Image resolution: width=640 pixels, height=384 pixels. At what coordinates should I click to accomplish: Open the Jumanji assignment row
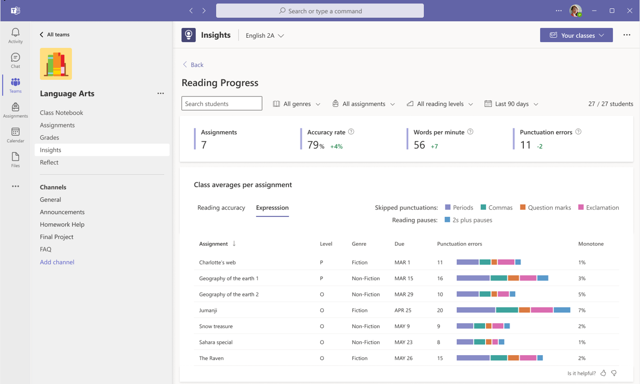pos(406,310)
